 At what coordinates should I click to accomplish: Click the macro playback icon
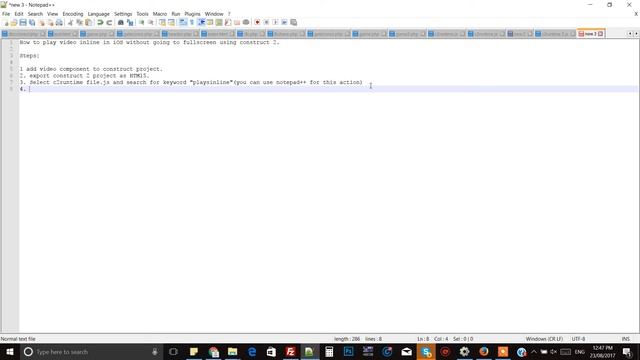pos(275,22)
